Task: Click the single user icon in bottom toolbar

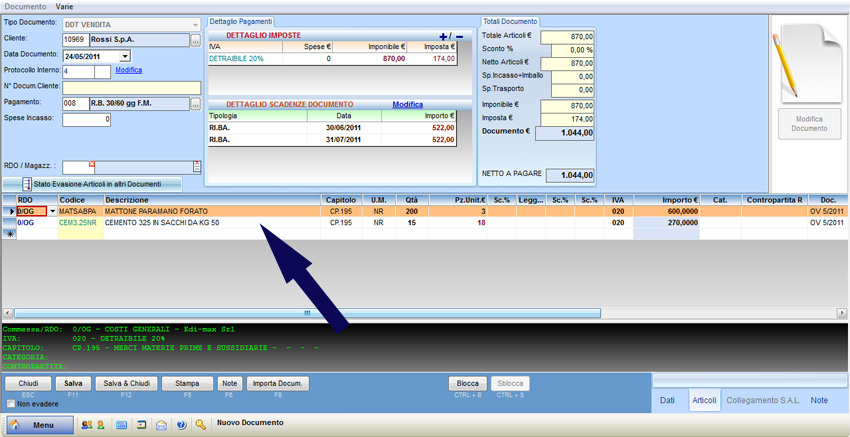Action: point(100,425)
